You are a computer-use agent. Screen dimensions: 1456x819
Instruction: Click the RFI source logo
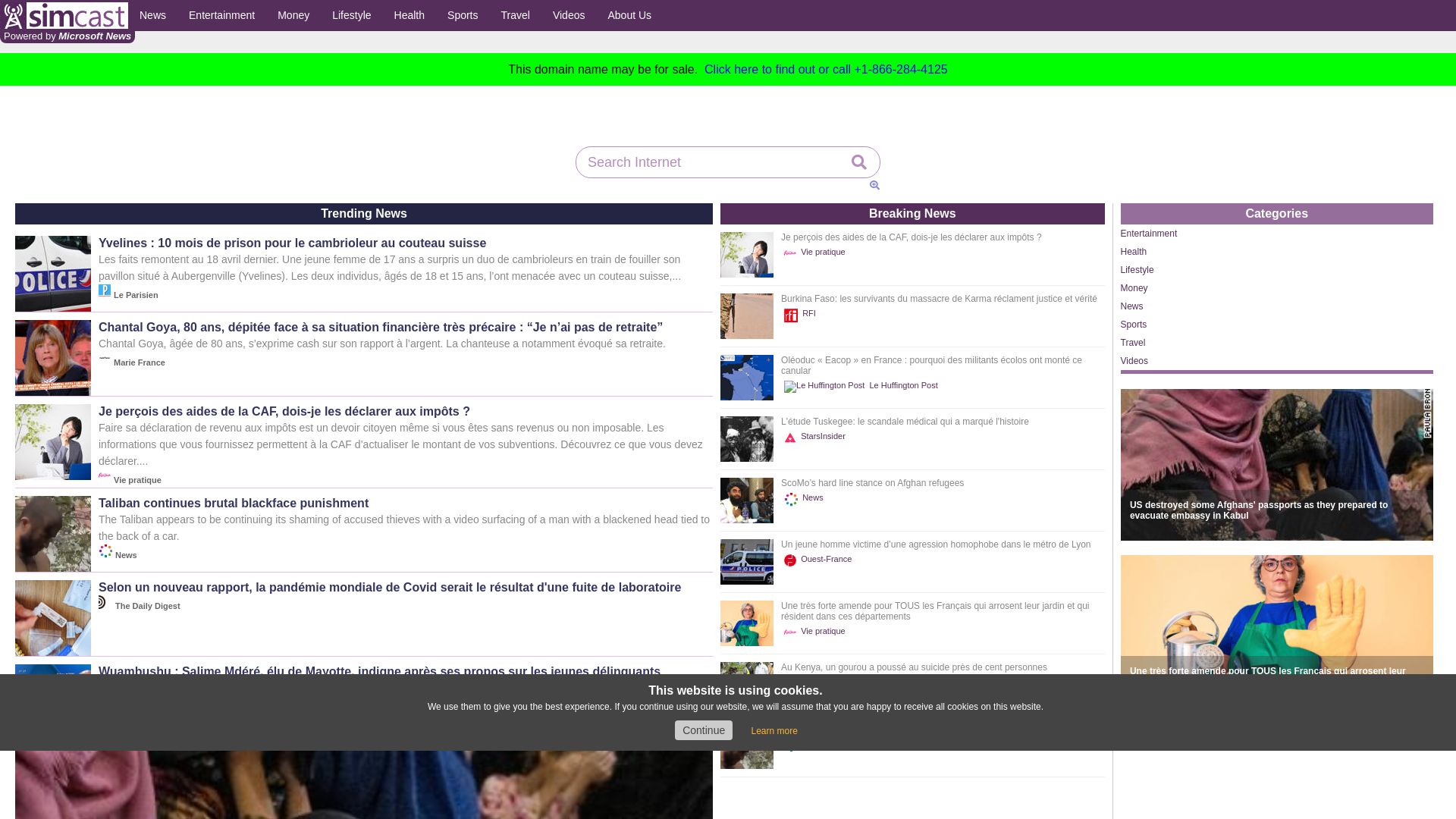[x=791, y=315]
